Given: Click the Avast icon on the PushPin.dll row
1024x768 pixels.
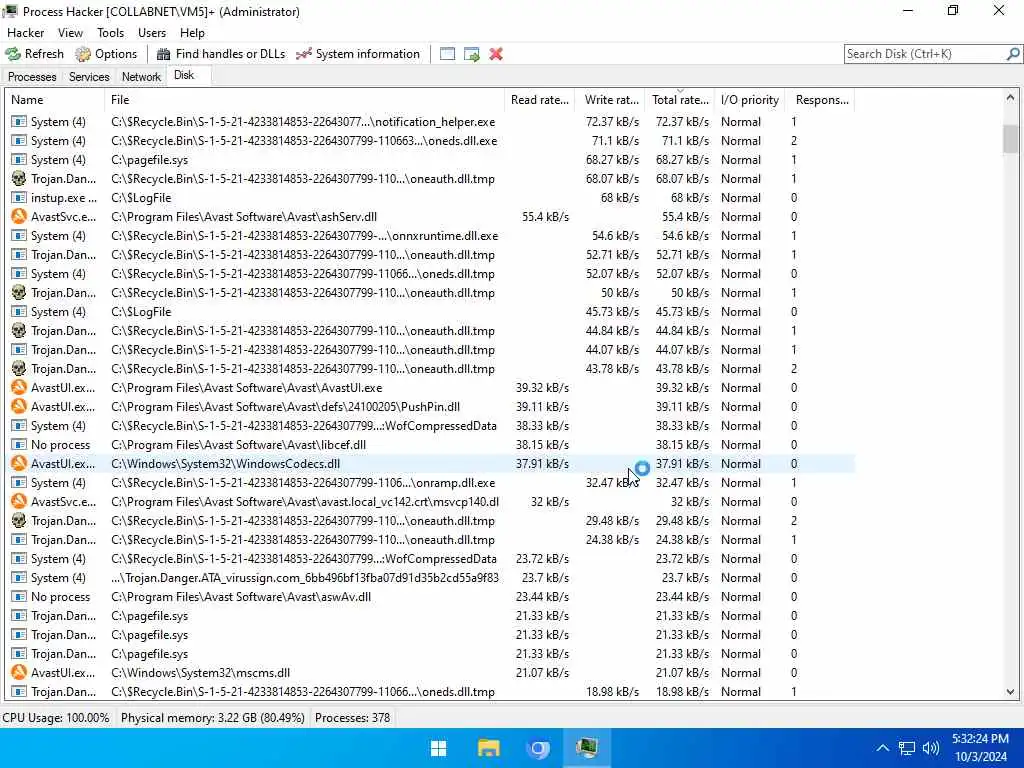Looking at the screenshot, I should pos(19,406).
